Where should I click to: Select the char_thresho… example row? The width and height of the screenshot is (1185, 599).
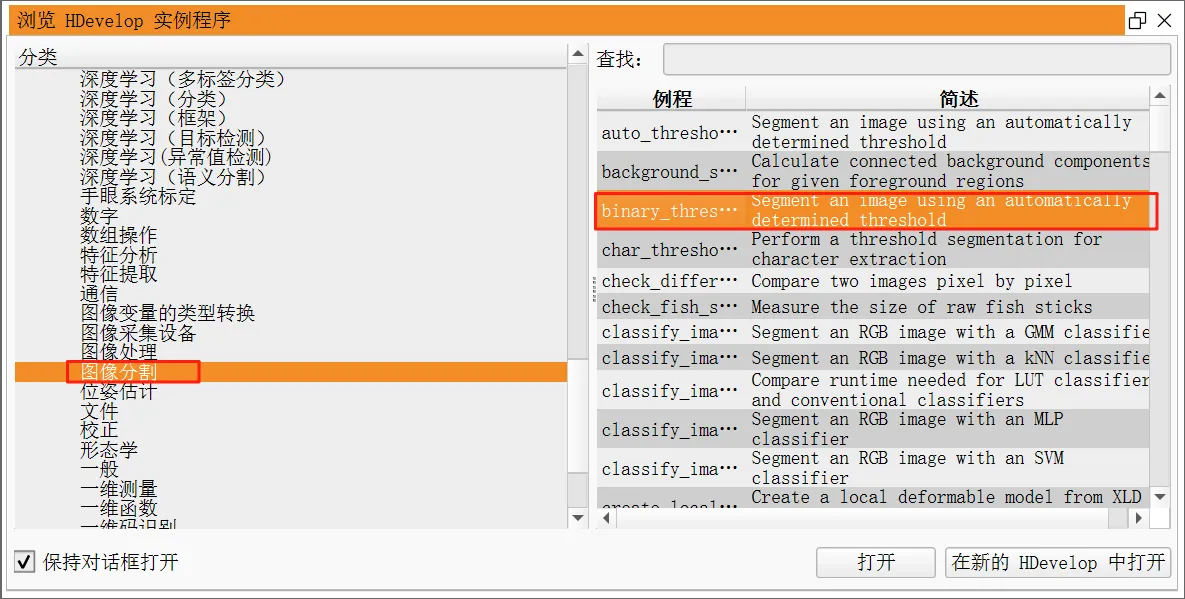click(x=873, y=249)
